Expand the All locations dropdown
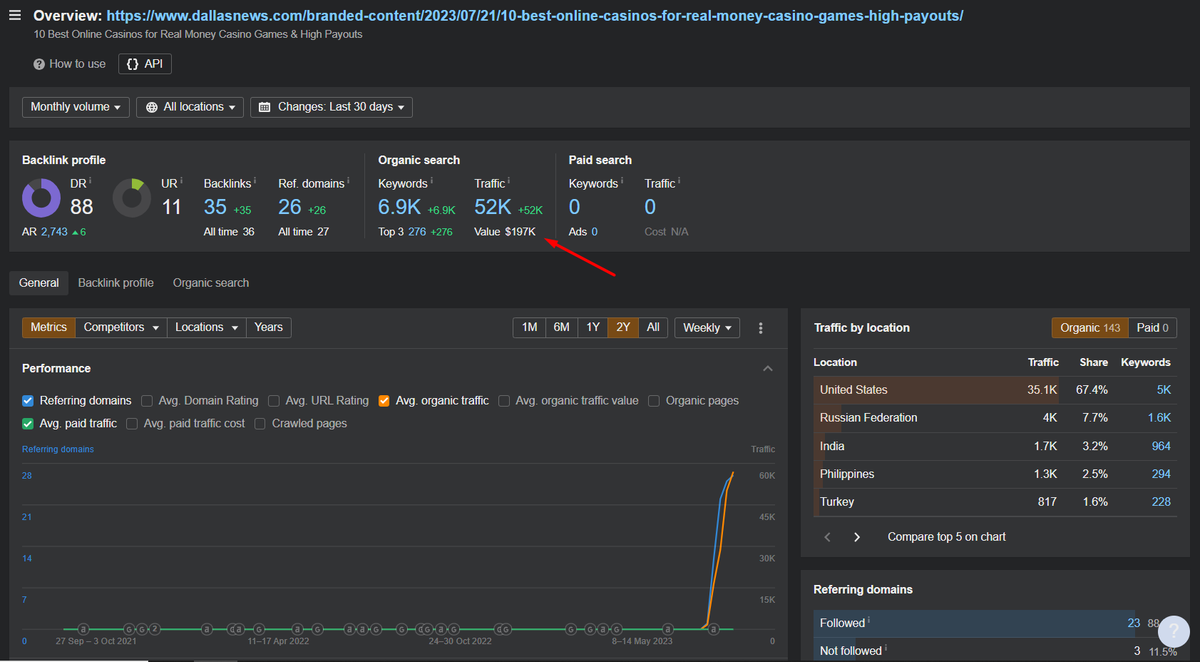 click(x=190, y=107)
